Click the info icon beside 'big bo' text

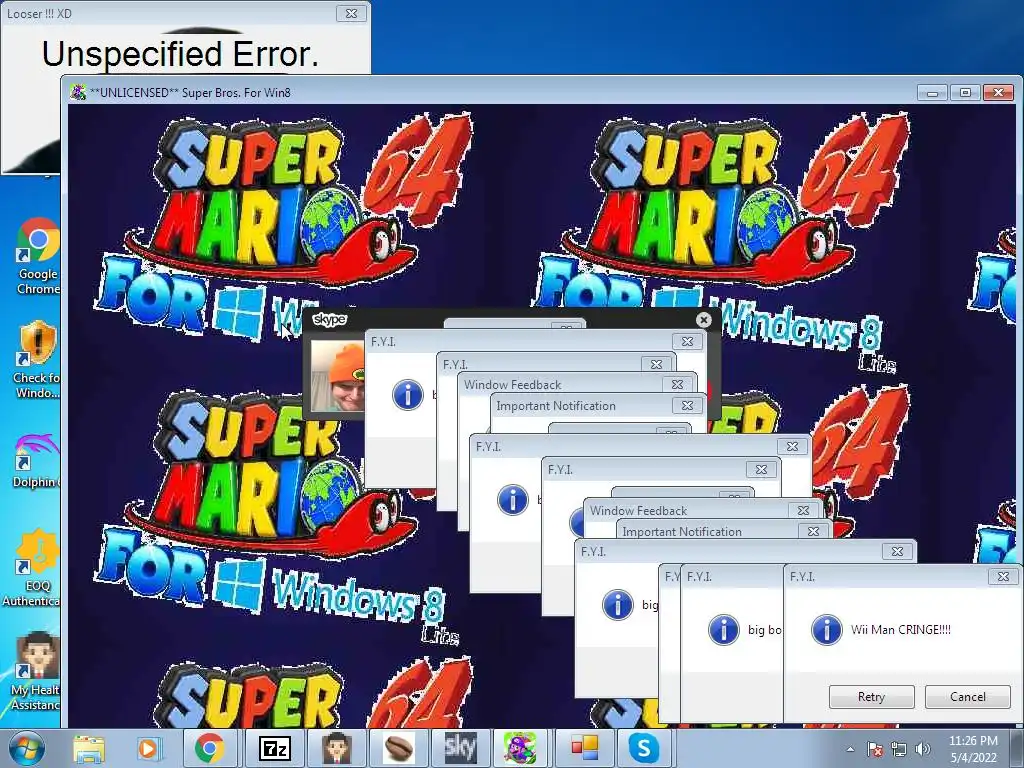[724, 630]
